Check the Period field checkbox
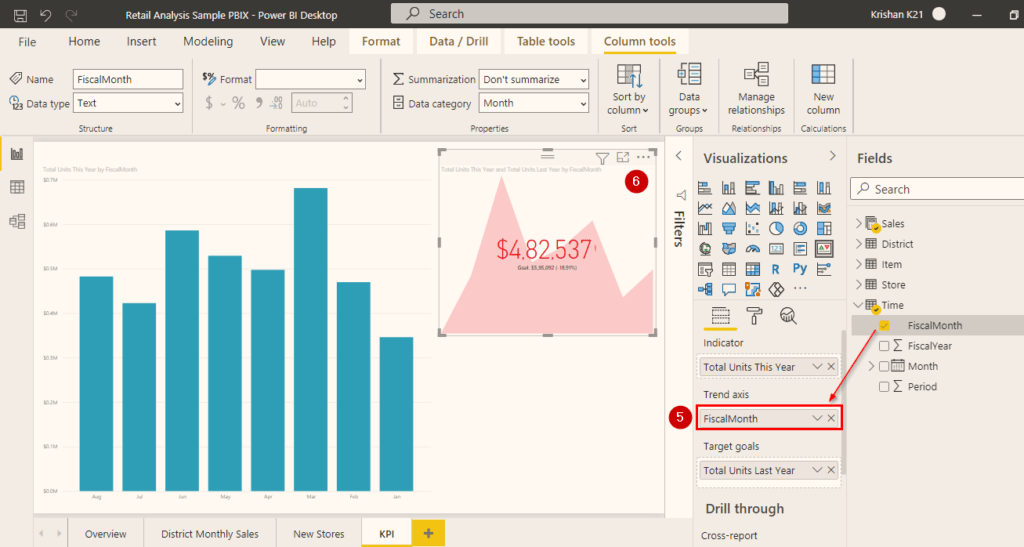 pos(884,386)
